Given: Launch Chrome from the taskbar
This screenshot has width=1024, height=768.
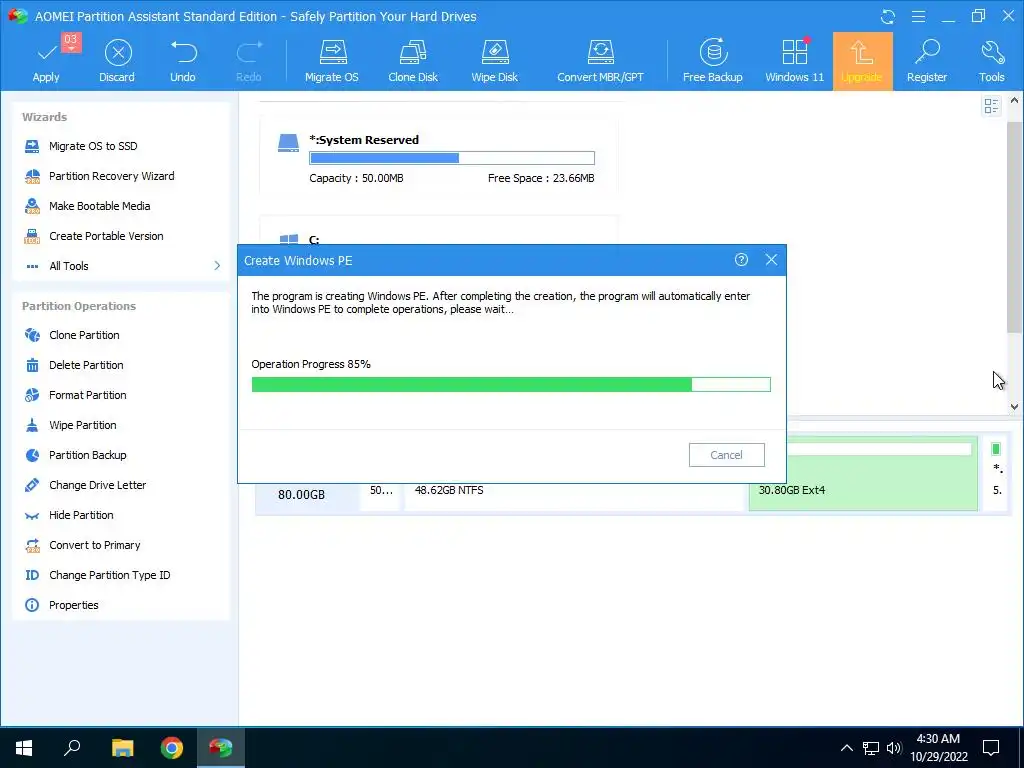Looking at the screenshot, I should [172, 748].
